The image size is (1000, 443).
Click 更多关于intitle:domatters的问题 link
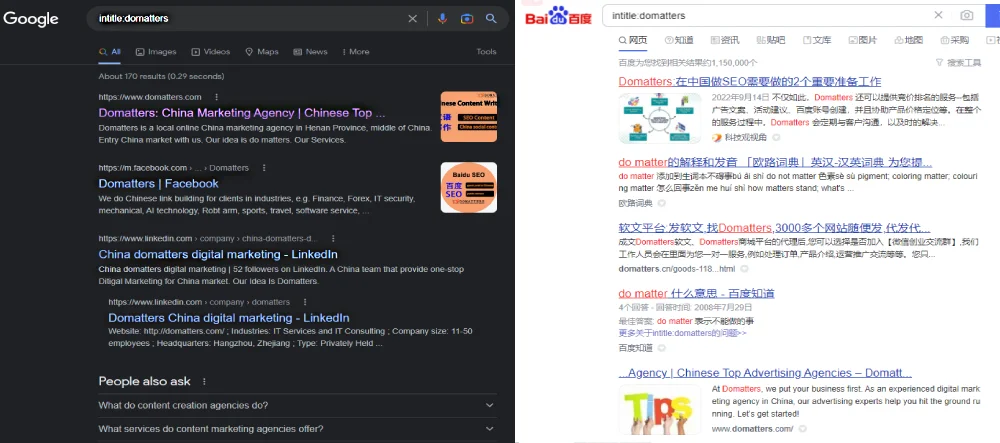click(682, 333)
